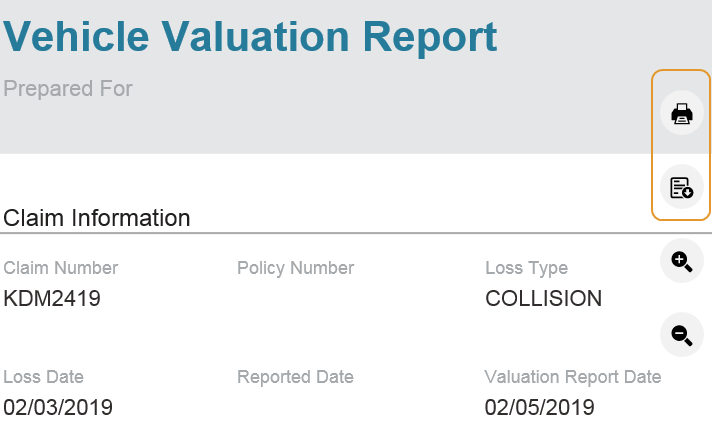Click the Vehicle Valuation Report title
This screenshot has height=435, width=712.
[250, 37]
